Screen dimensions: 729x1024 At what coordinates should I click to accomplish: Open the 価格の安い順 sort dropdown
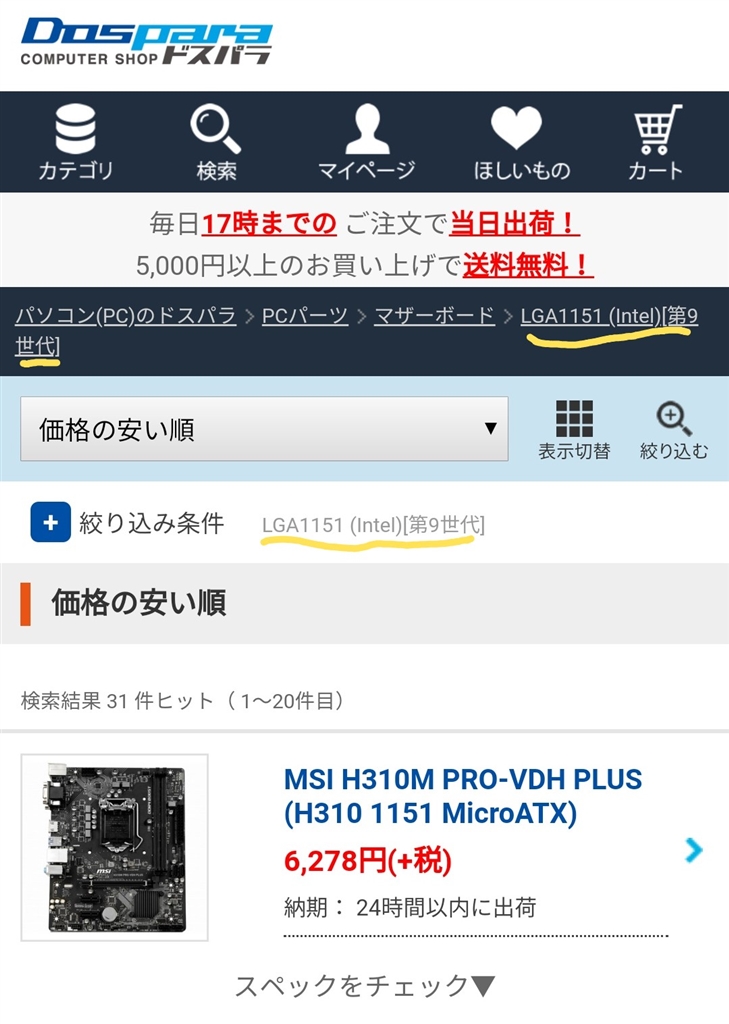click(x=264, y=429)
